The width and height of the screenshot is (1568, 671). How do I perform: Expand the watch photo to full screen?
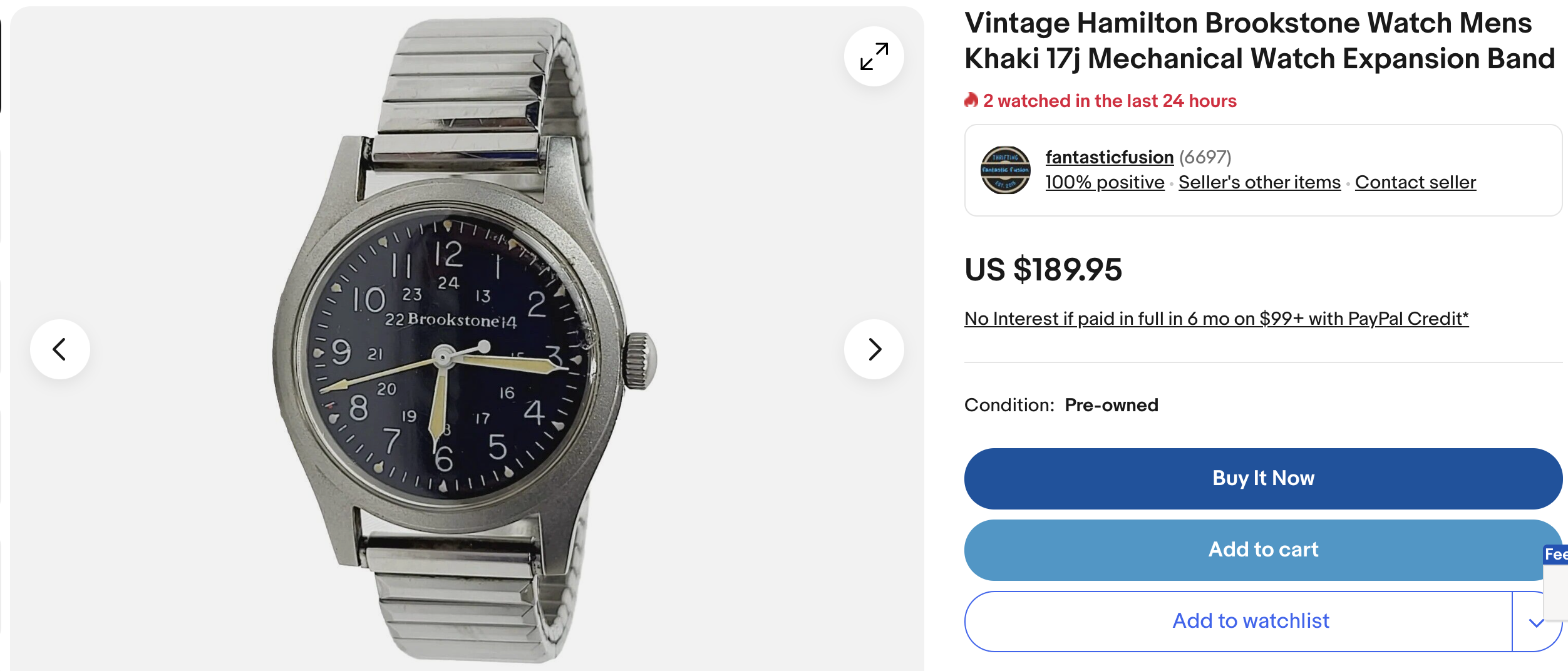click(x=874, y=56)
